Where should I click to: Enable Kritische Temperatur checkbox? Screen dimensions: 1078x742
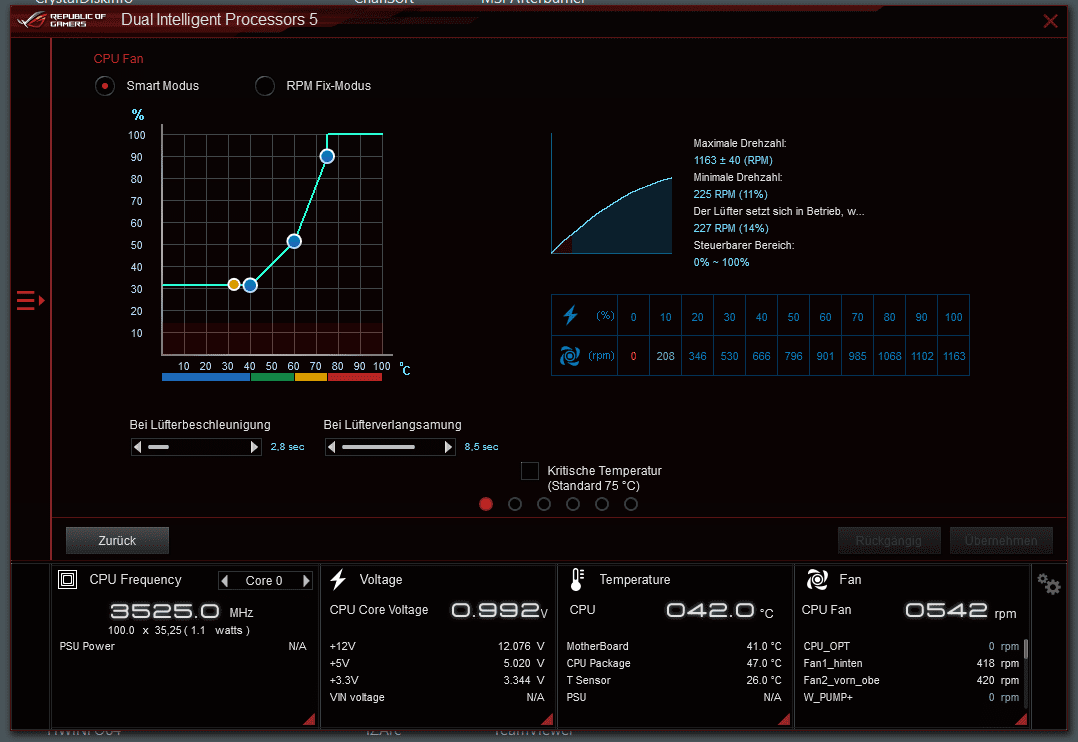click(529, 470)
